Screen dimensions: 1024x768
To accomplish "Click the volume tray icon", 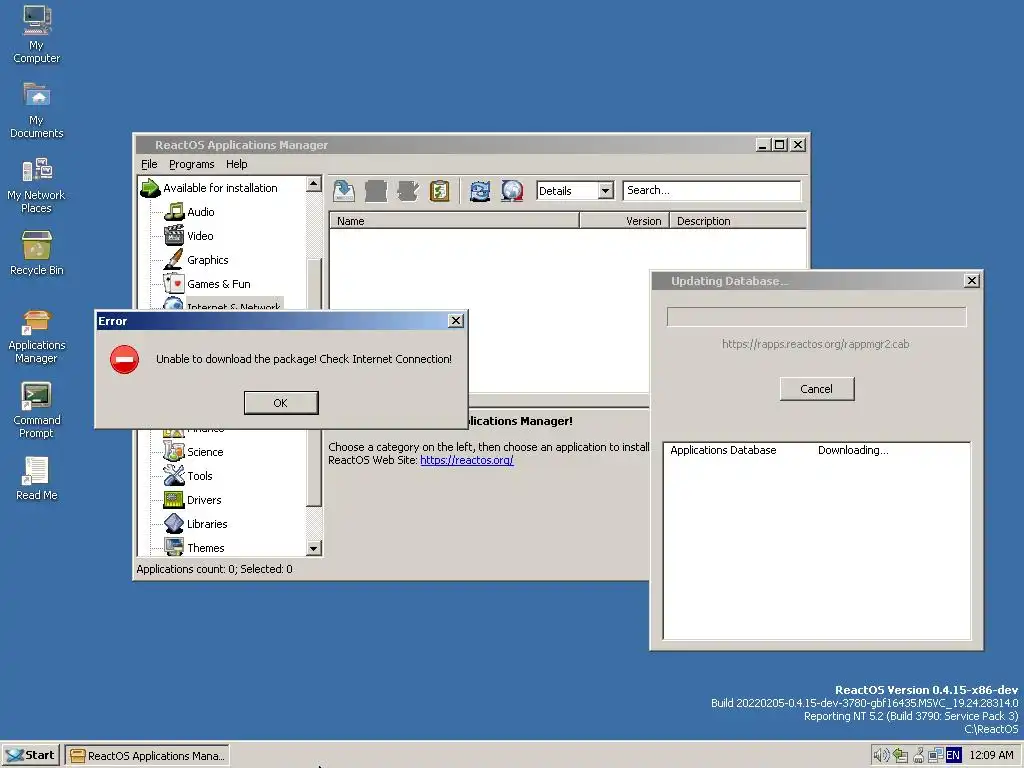I will click(881, 756).
